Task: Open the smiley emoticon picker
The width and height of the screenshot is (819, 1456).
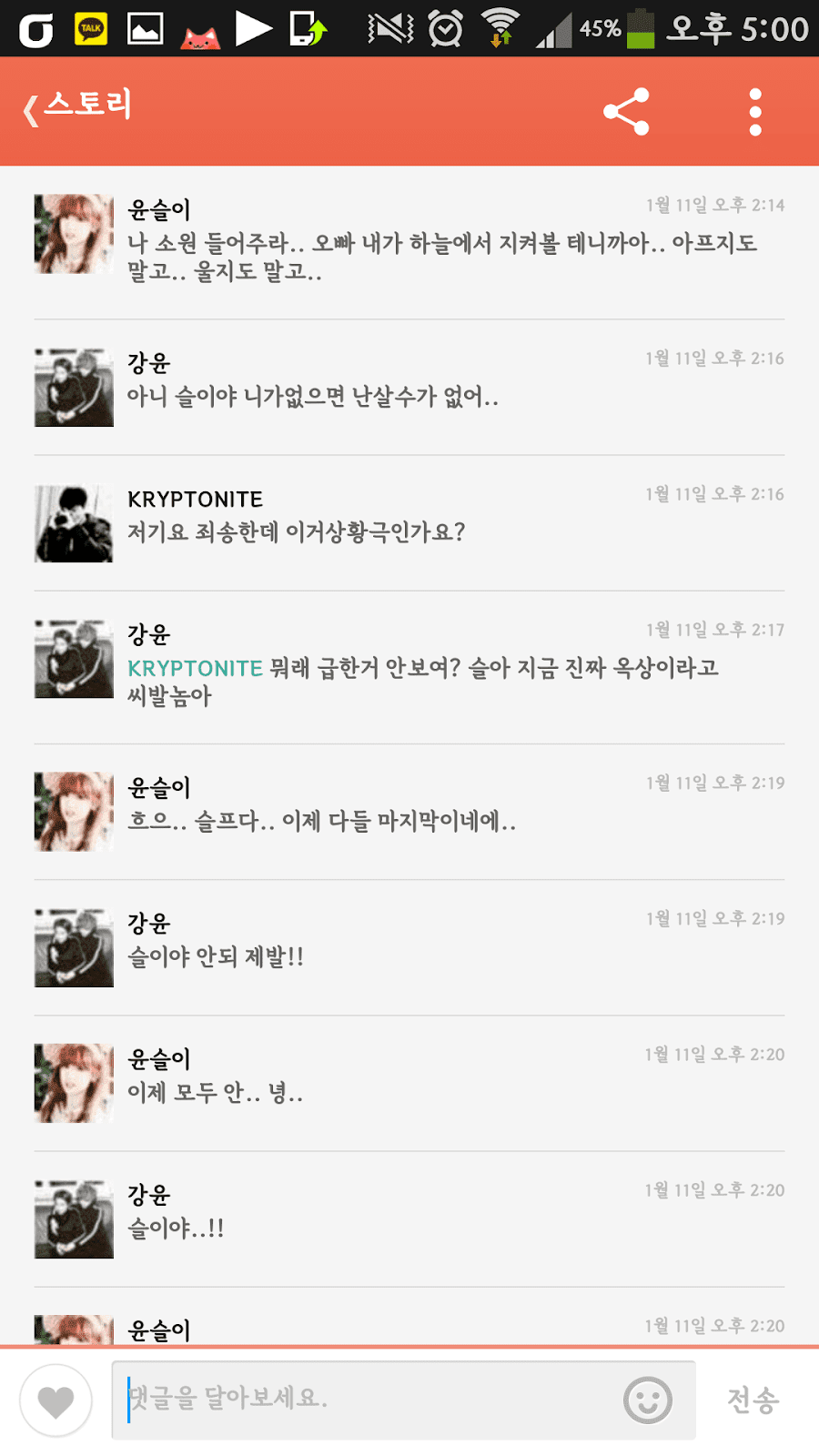Action: point(648,1400)
